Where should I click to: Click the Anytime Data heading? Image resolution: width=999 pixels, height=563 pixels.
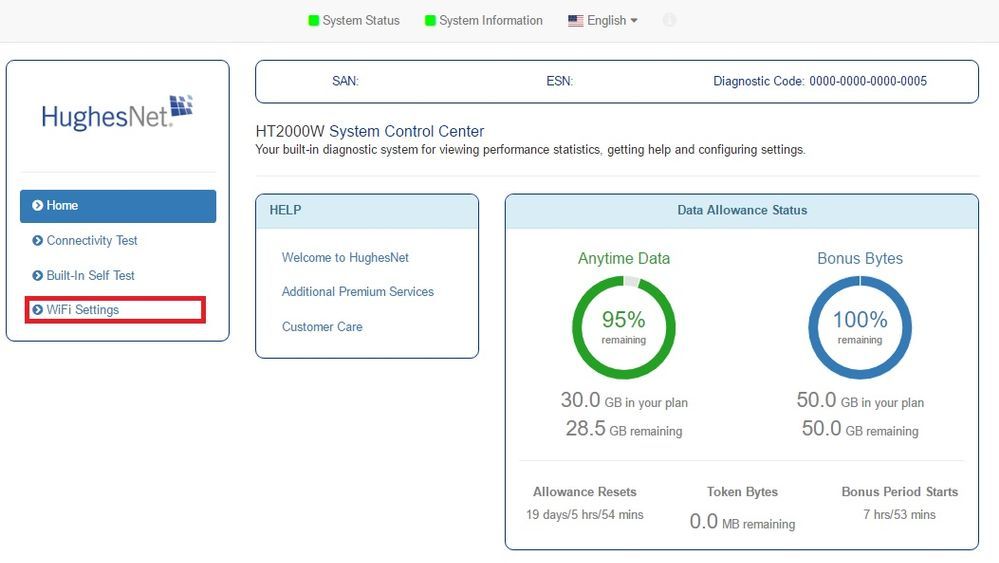click(624, 259)
